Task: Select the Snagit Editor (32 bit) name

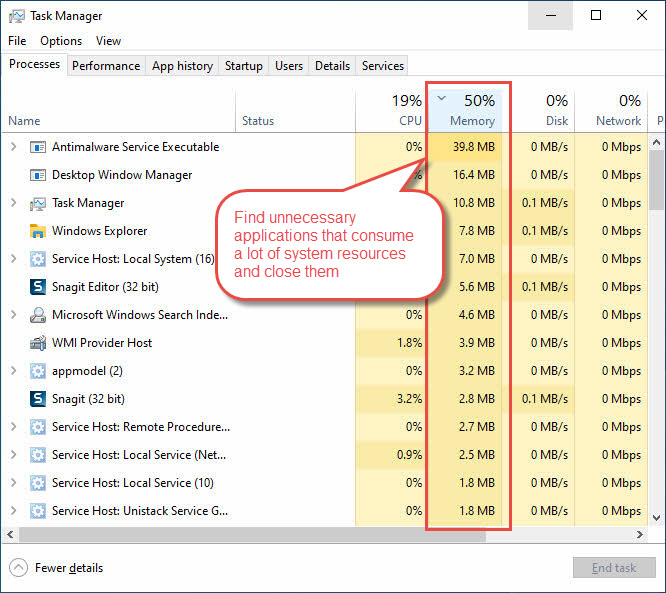Action: tap(105, 287)
